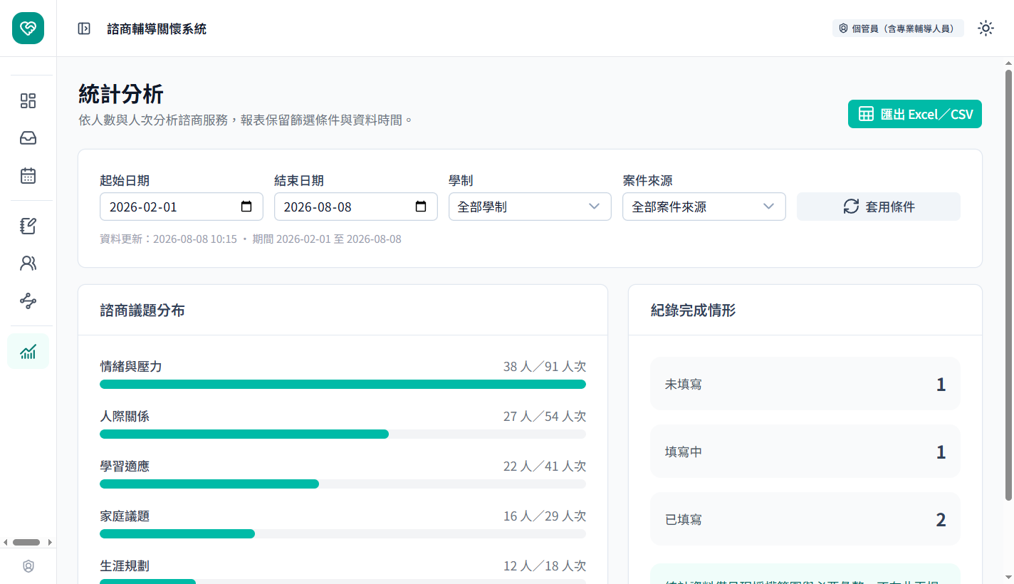The image size is (1014, 584).
Task: Open the inbox tray icon in sidebar
Action: click(x=28, y=138)
